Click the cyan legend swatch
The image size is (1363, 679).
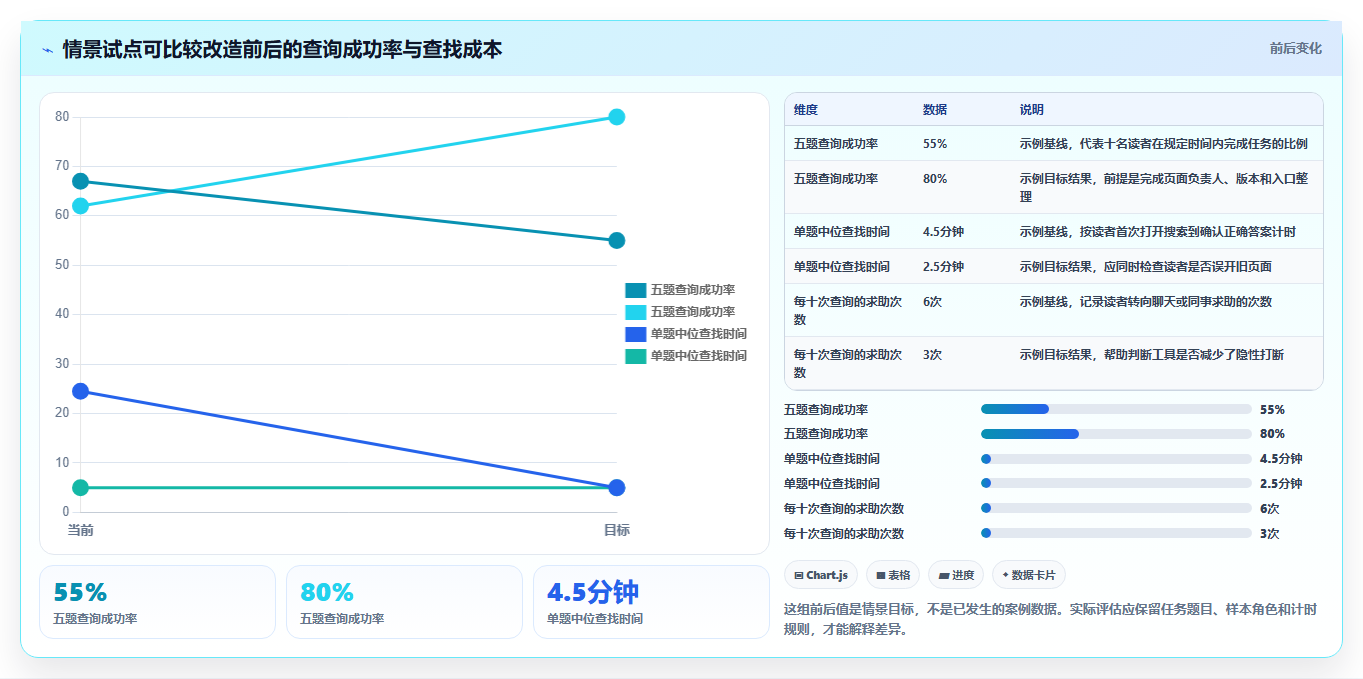click(635, 312)
